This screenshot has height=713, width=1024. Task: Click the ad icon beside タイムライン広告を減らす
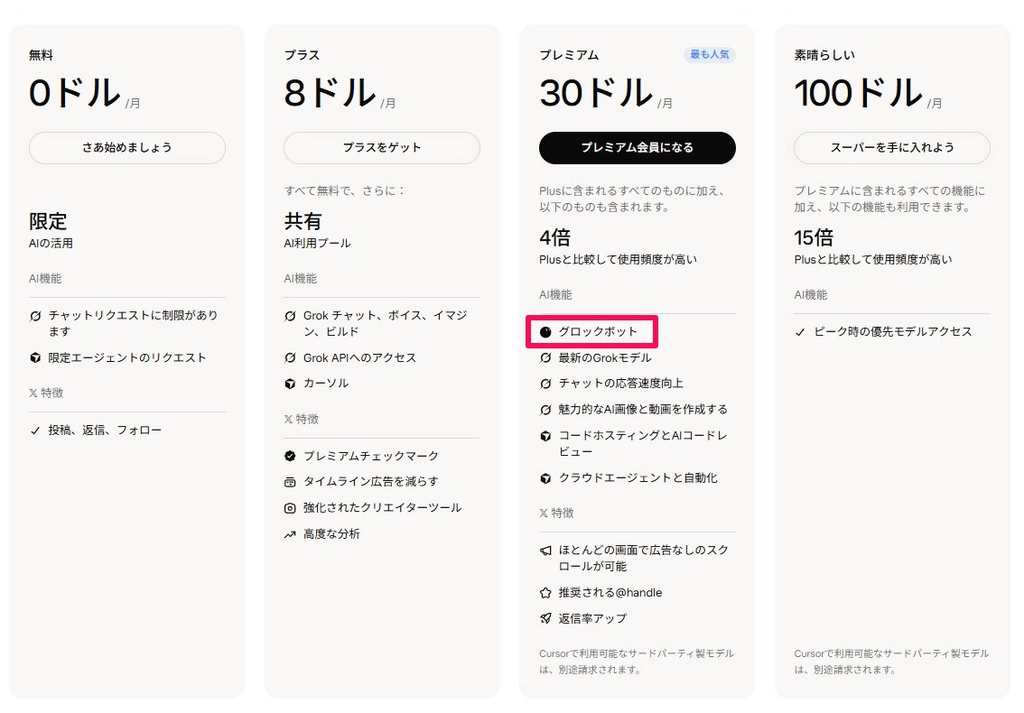[x=290, y=482]
